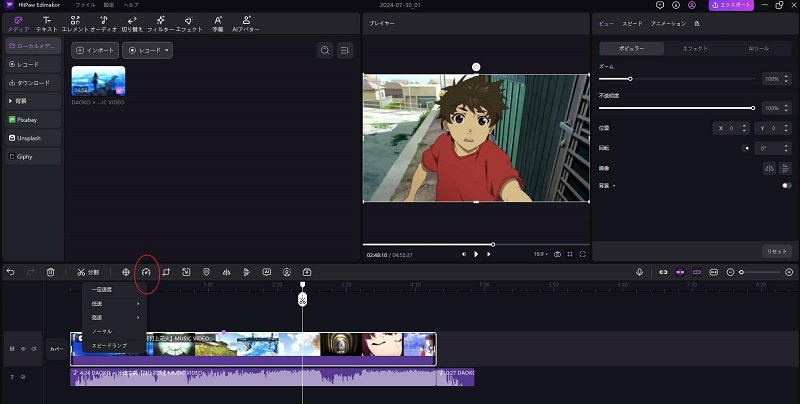Select レコード in the left sidebar
The image size is (800, 404).
point(33,64)
